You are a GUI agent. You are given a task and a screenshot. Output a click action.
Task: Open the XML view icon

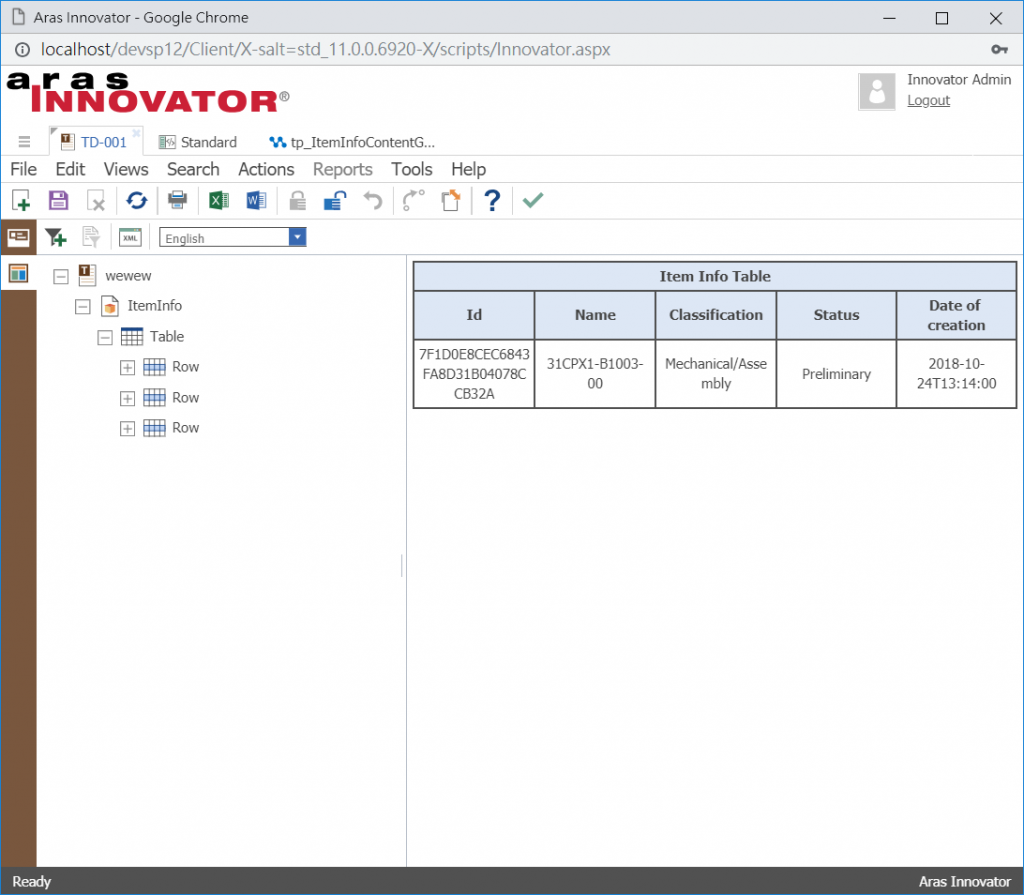coord(131,237)
